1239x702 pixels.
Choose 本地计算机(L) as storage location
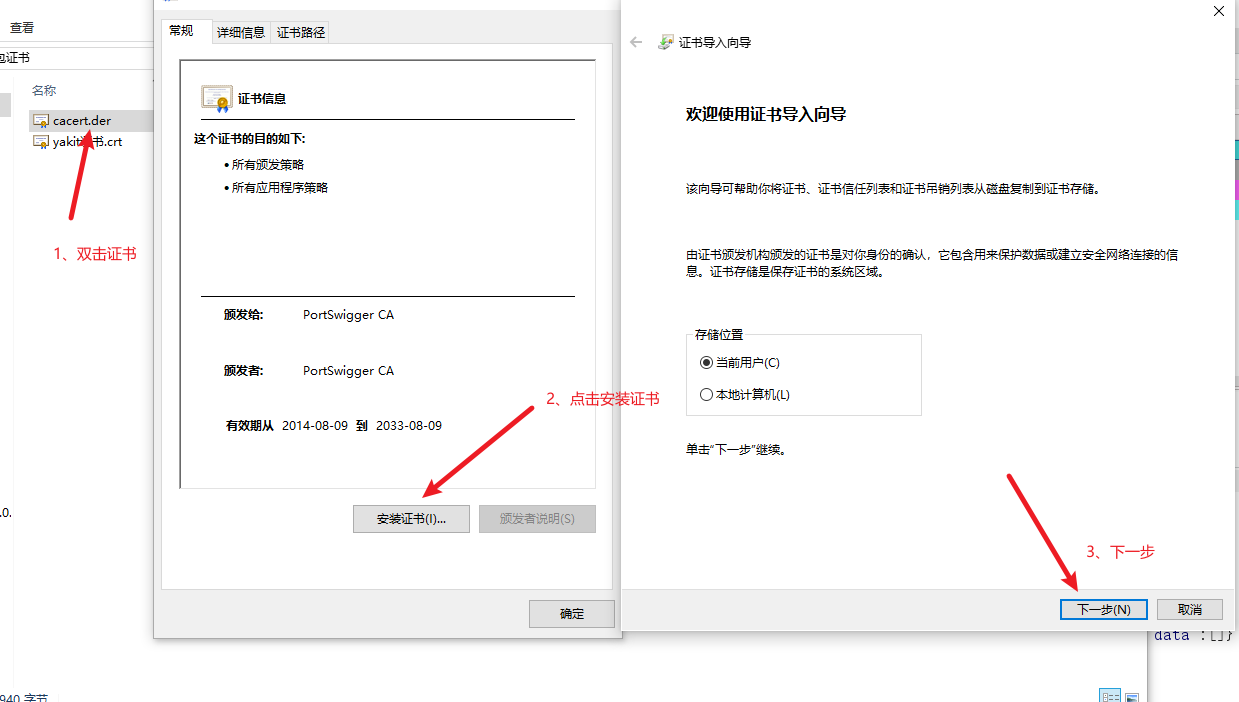(x=707, y=395)
